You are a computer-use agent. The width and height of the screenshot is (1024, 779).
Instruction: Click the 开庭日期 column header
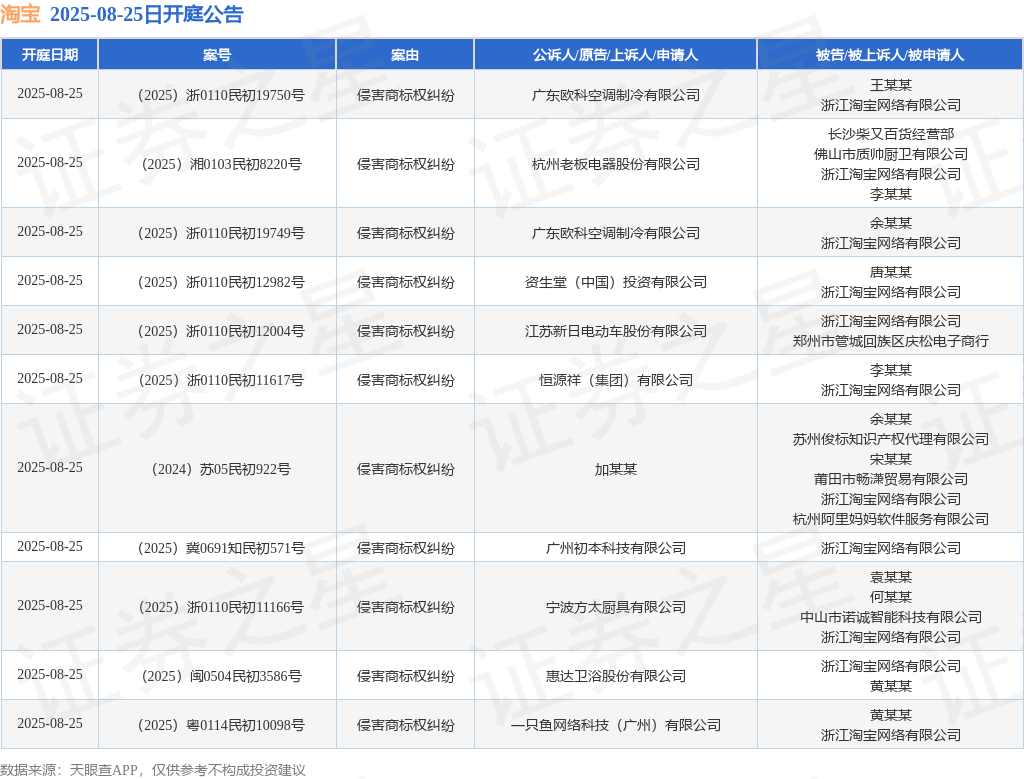[x=50, y=55]
